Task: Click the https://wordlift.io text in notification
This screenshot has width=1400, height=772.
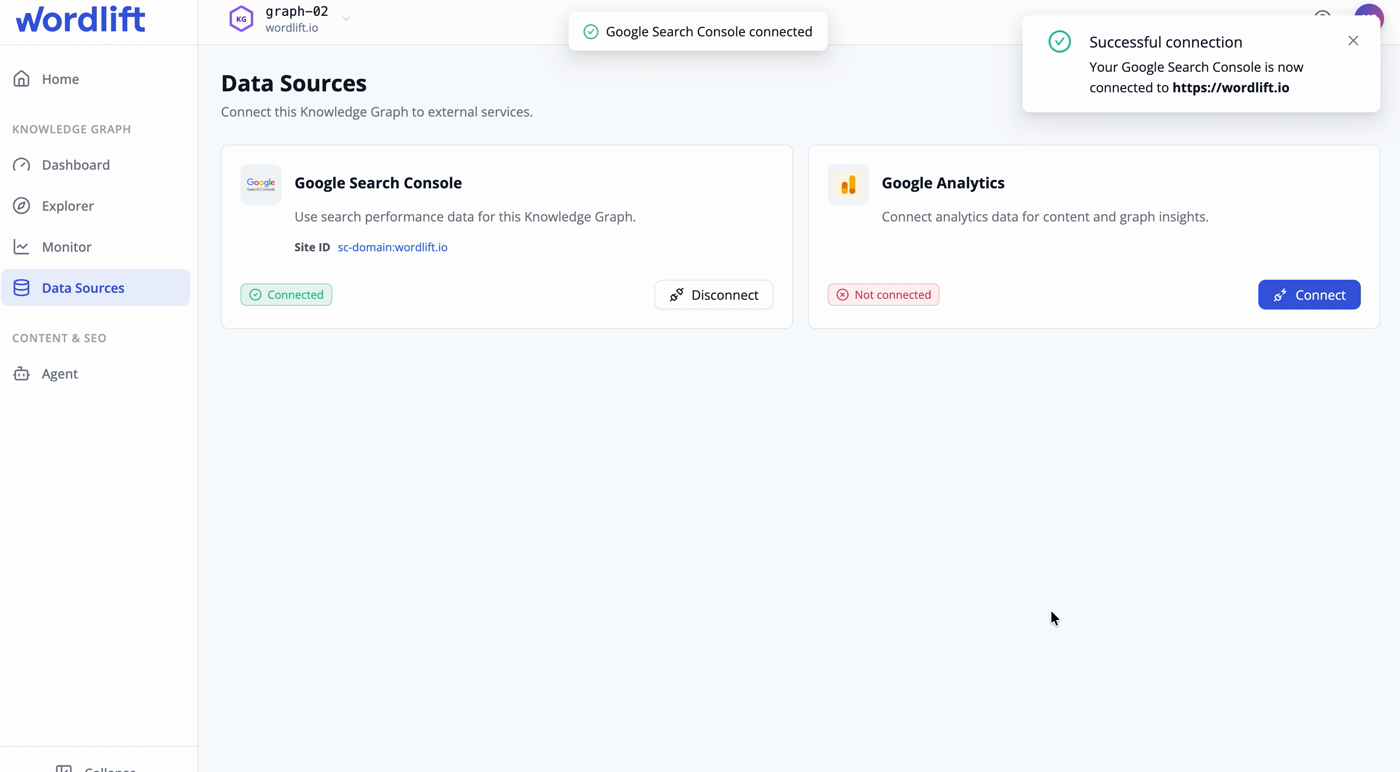Action: [x=1230, y=88]
